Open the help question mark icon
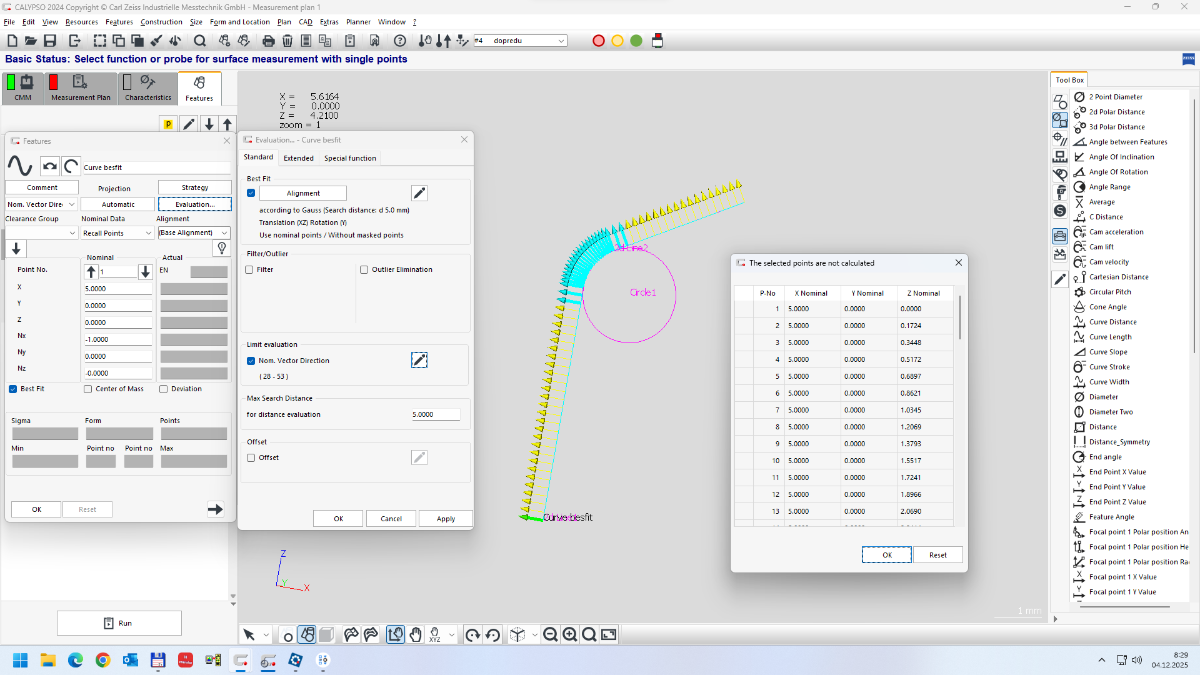Viewport: 1200px width, 675px height. click(400, 41)
